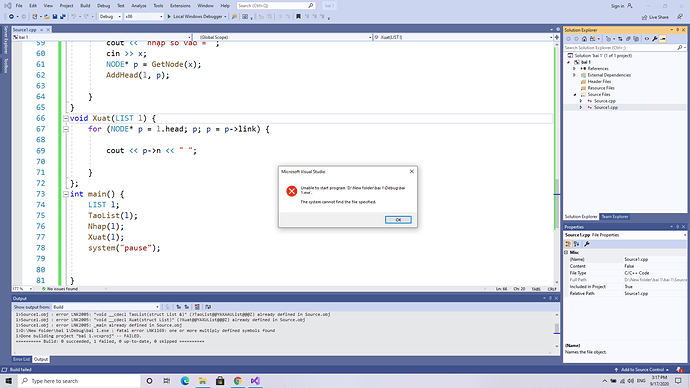
Task: Toggle Word Wrap in Output toolbar
Action: pos(208,307)
